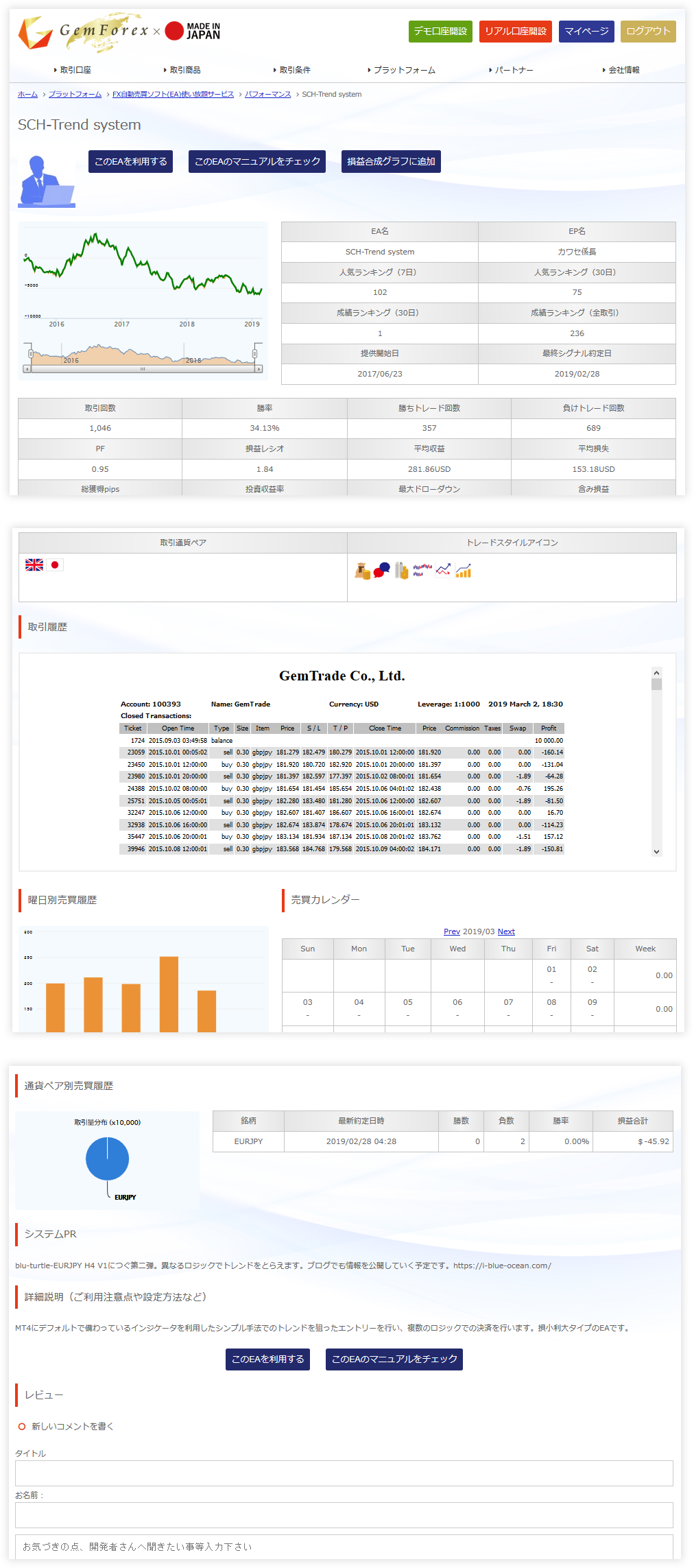Click the 153.18USD average loss value
This screenshot has width=694, height=1568.
tap(594, 469)
